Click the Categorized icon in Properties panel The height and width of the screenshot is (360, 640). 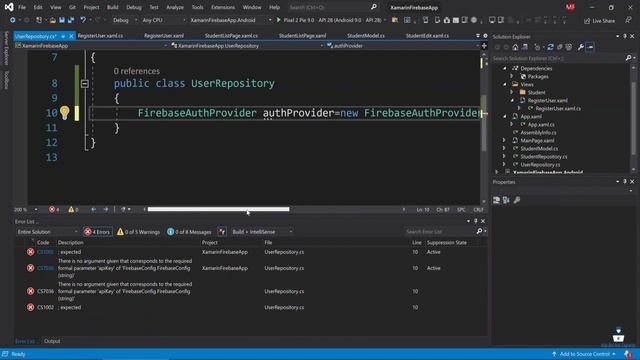click(496, 200)
